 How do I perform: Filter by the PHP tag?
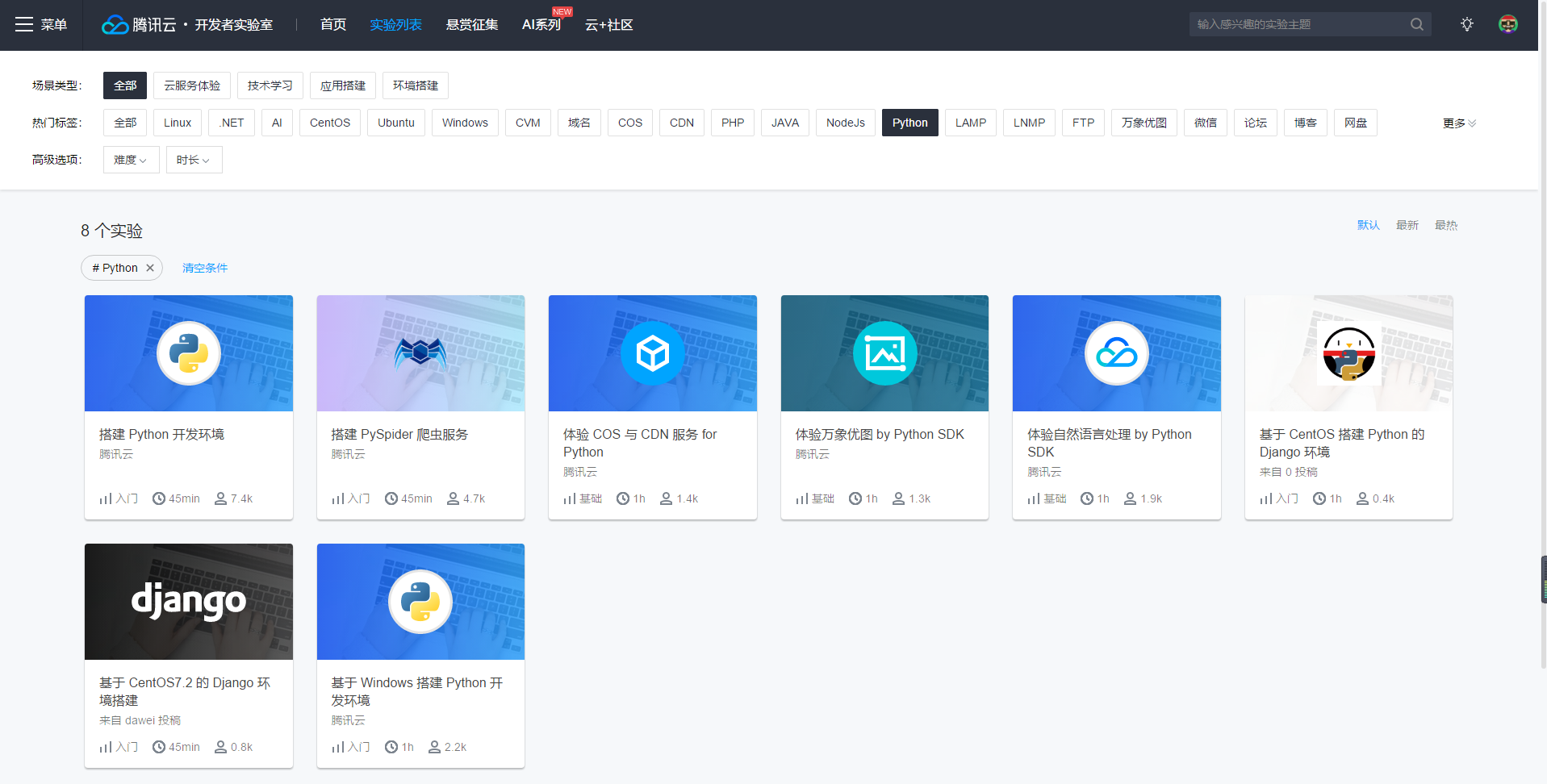pyautogui.click(x=733, y=123)
